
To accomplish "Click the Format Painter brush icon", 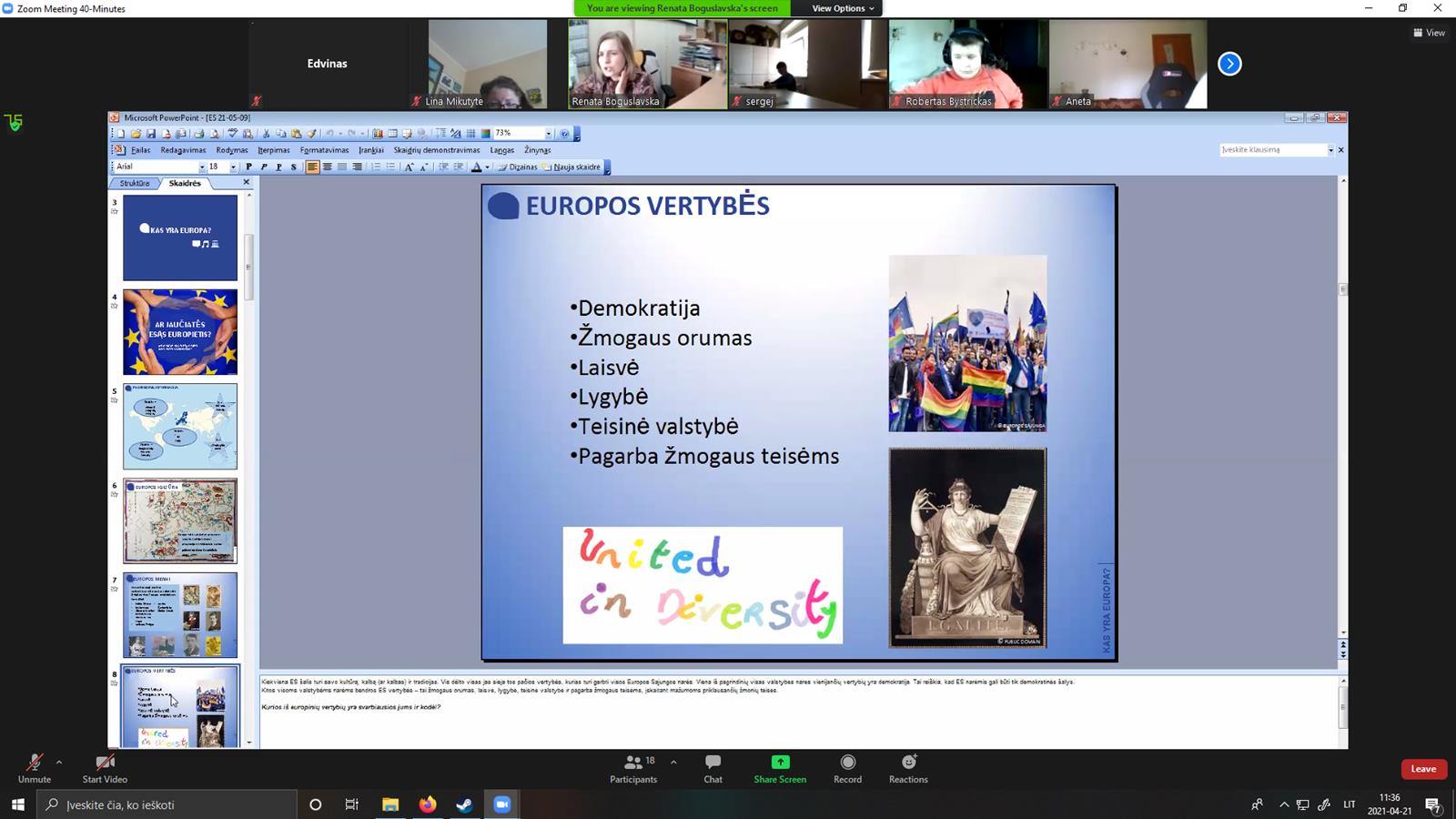I will pyautogui.click(x=311, y=134).
